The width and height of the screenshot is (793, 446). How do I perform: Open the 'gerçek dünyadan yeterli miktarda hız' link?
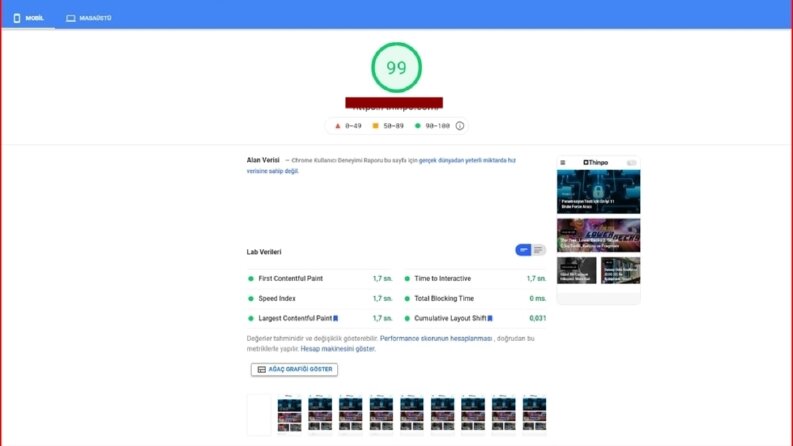click(467, 160)
